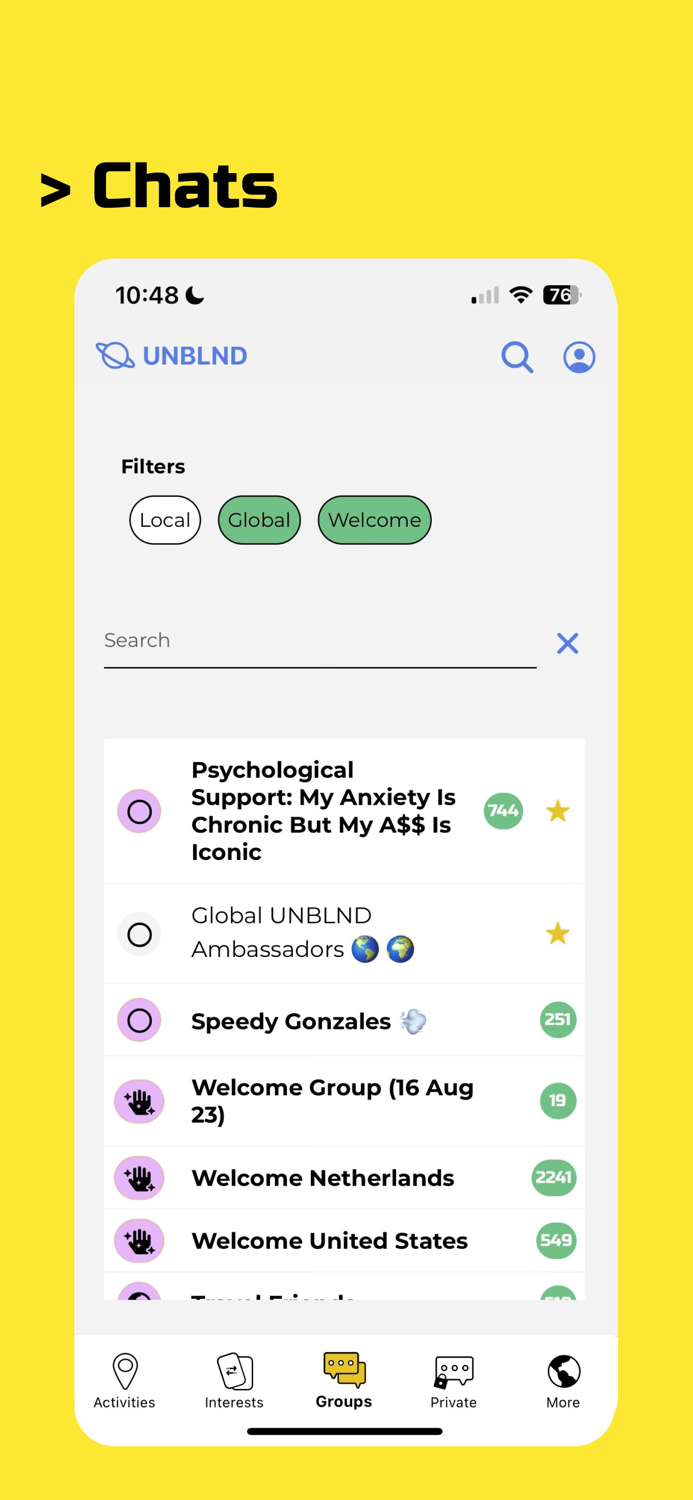Click into the Search text field
This screenshot has width=693, height=1500.
point(300,641)
